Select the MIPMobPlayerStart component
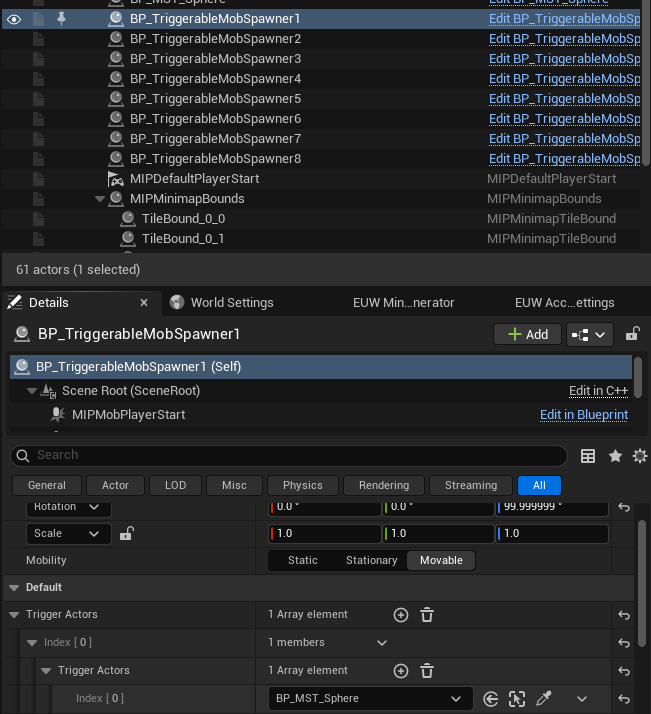The width and height of the screenshot is (651, 714). (x=128, y=415)
